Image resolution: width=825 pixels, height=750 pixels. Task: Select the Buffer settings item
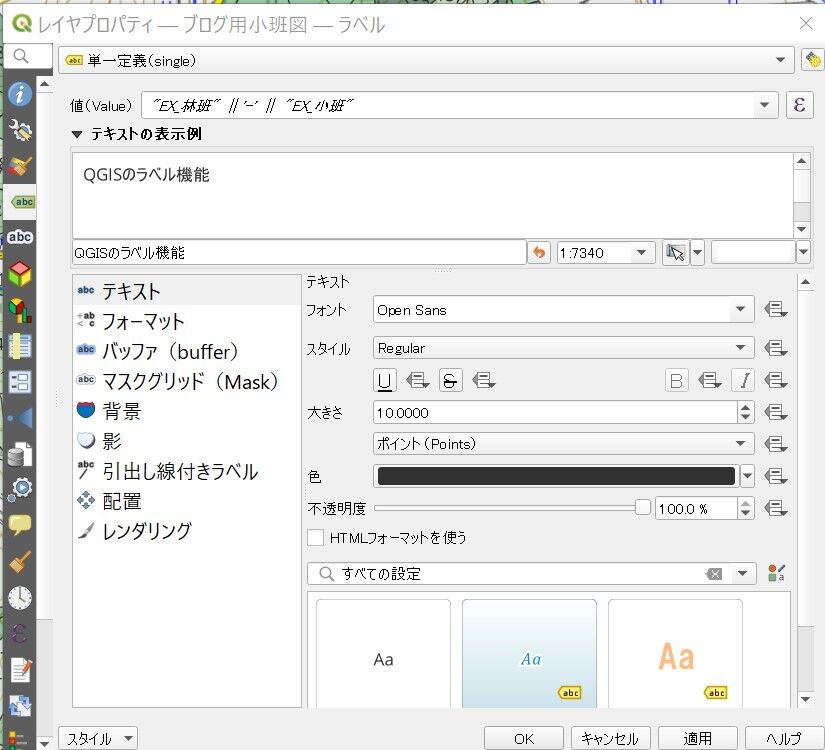point(186,351)
